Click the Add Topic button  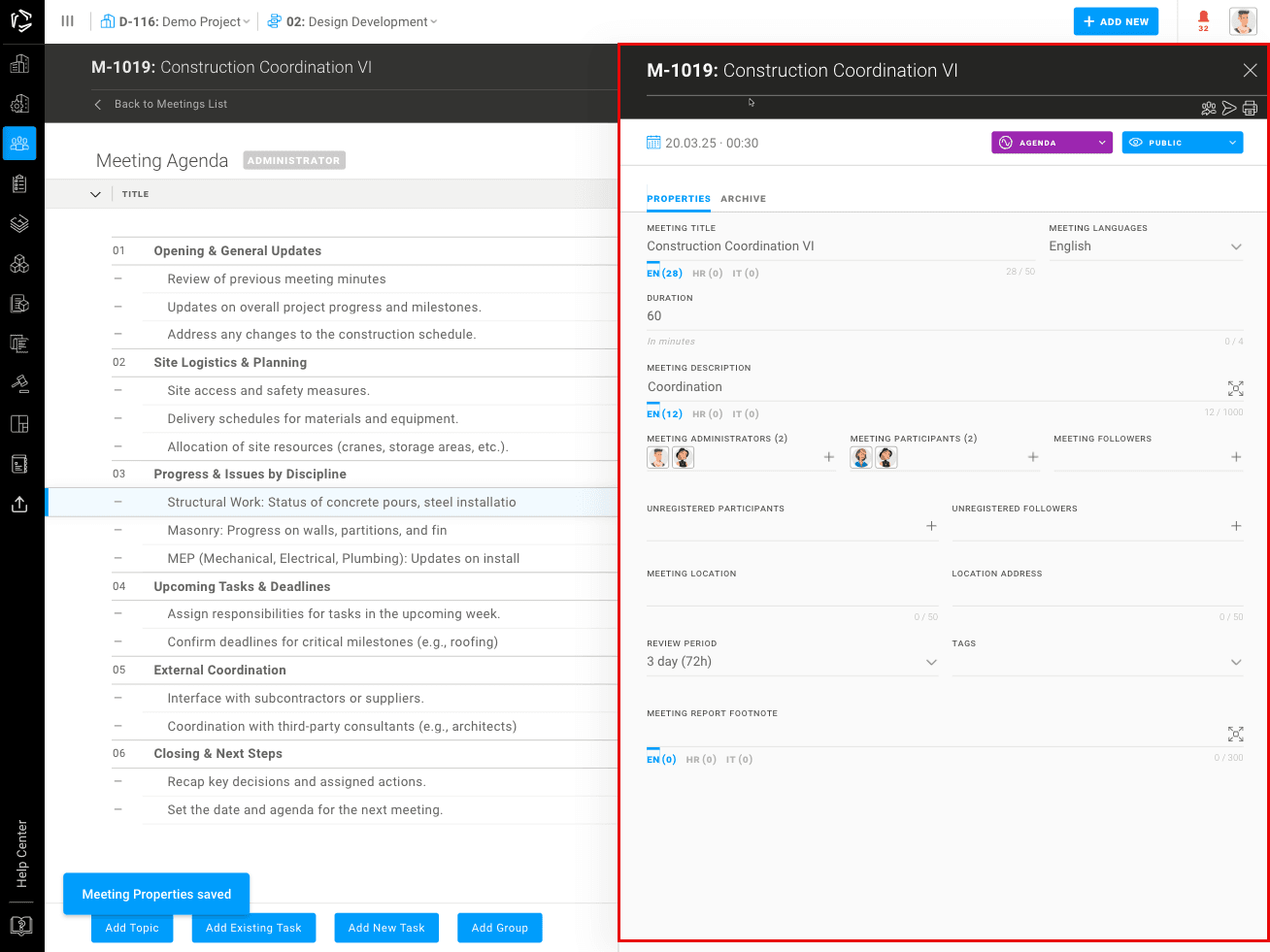132,928
